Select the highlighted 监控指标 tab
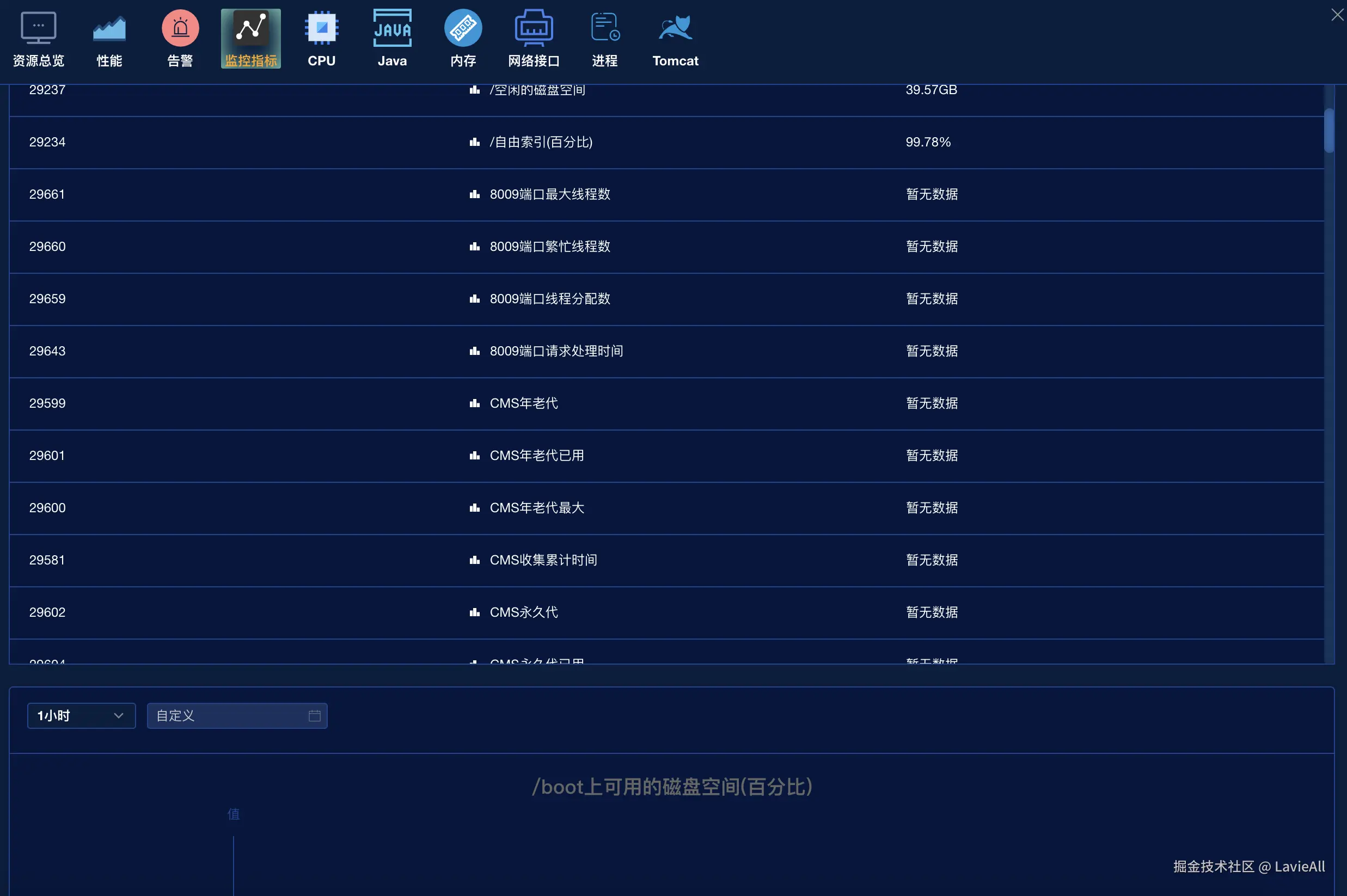This screenshot has height=896, width=1347. coord(251,38)
